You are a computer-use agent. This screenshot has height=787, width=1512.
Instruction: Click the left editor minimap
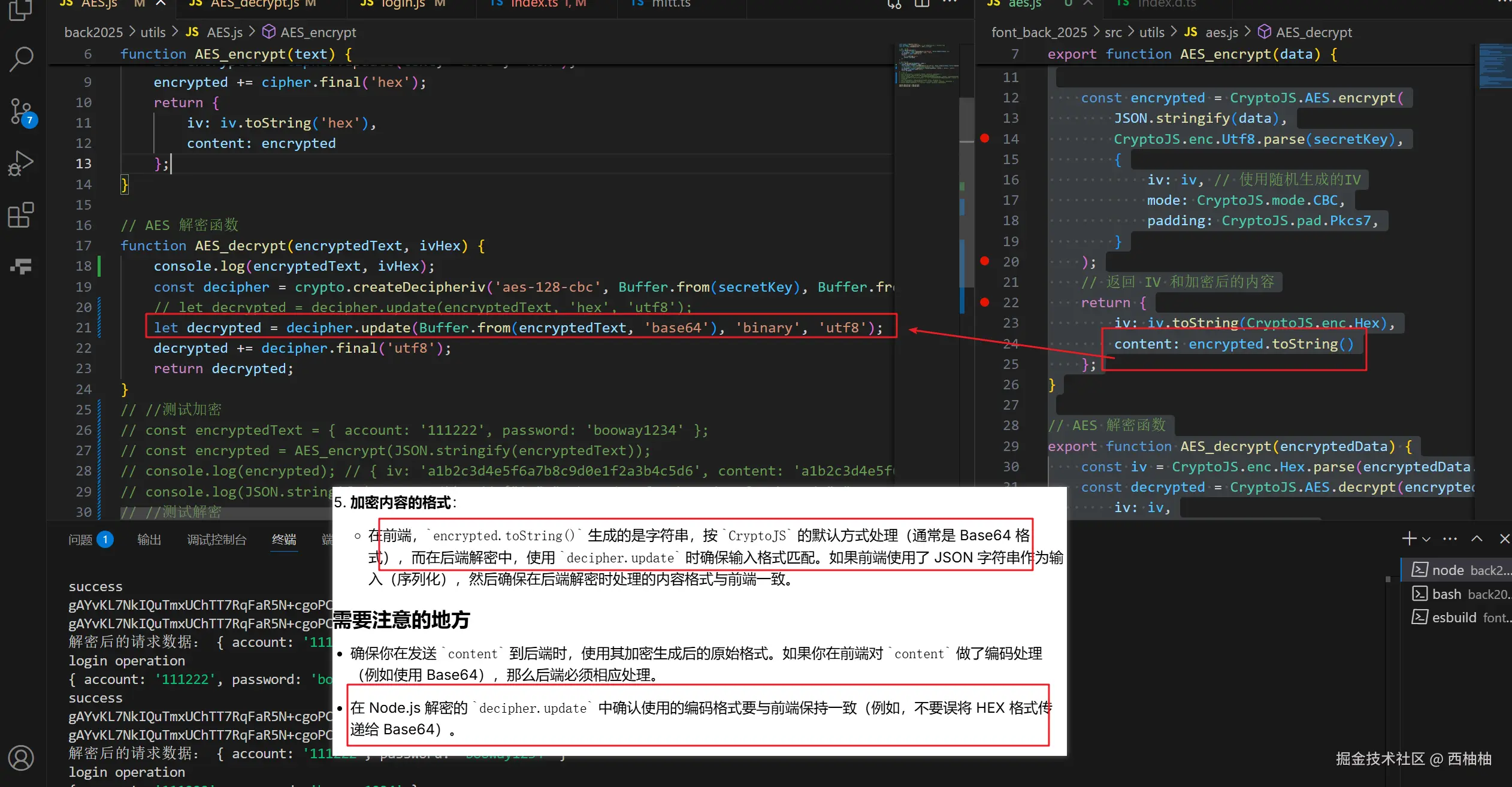[x=926, y=66]
